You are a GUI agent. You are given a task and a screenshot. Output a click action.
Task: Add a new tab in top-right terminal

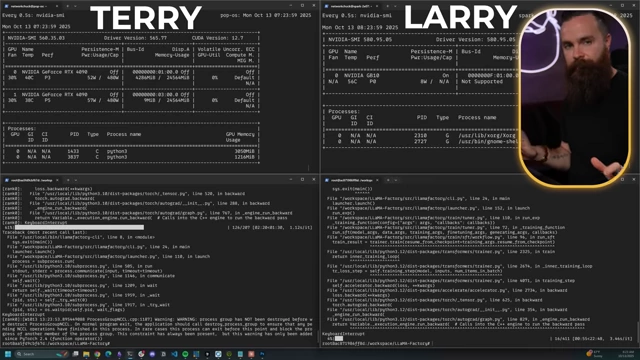click(387, 6)
